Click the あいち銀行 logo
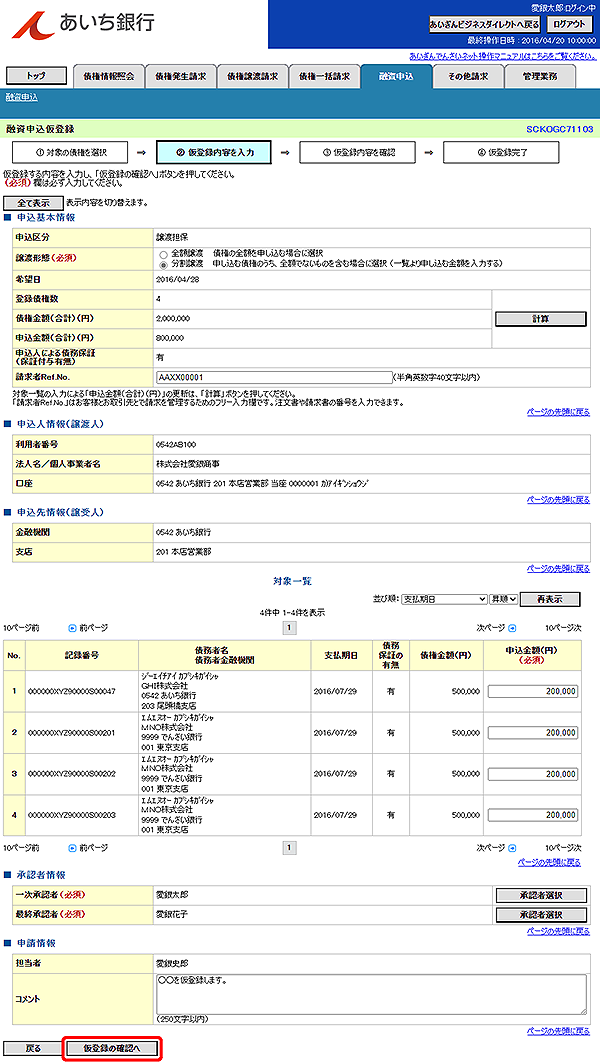 coord(83,23)
